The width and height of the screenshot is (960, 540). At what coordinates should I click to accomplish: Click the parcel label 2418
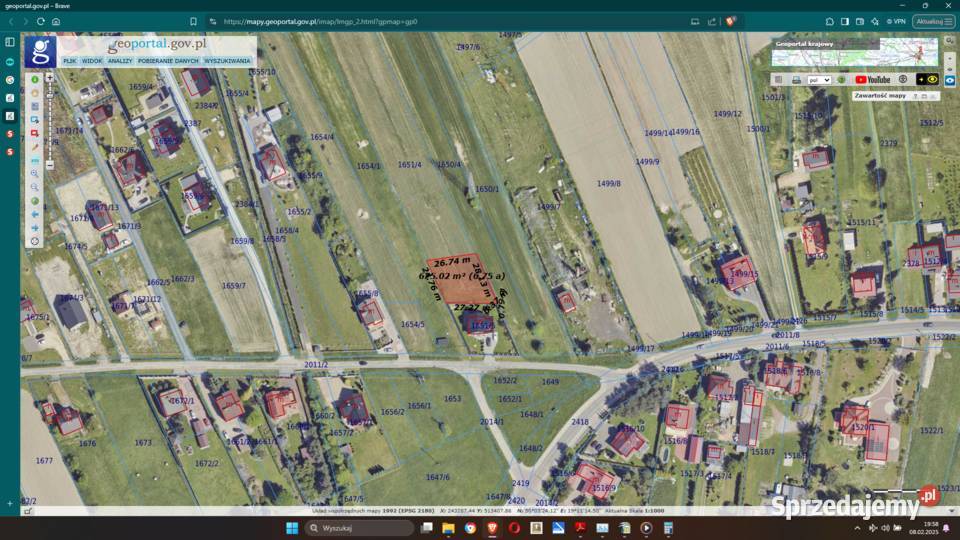pos(580,422)
